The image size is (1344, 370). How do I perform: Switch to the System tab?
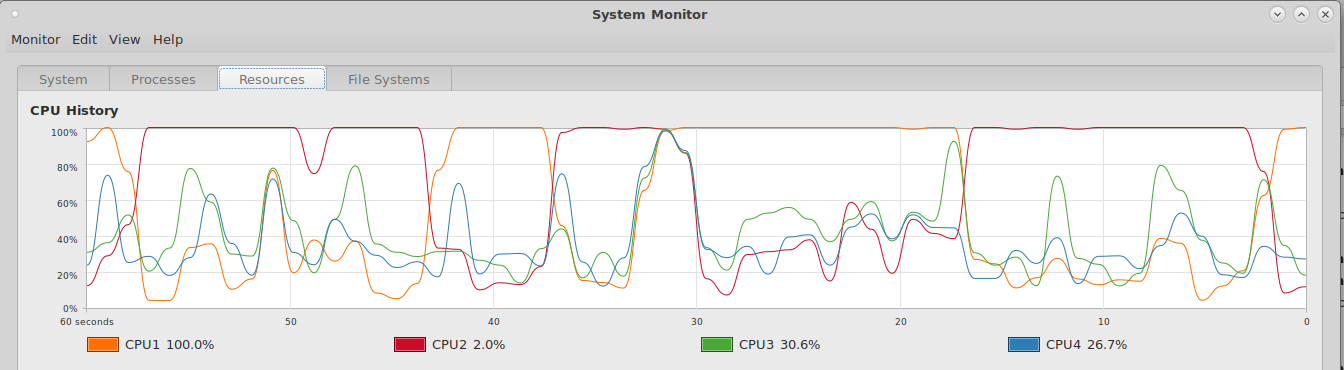click(63, 79)
